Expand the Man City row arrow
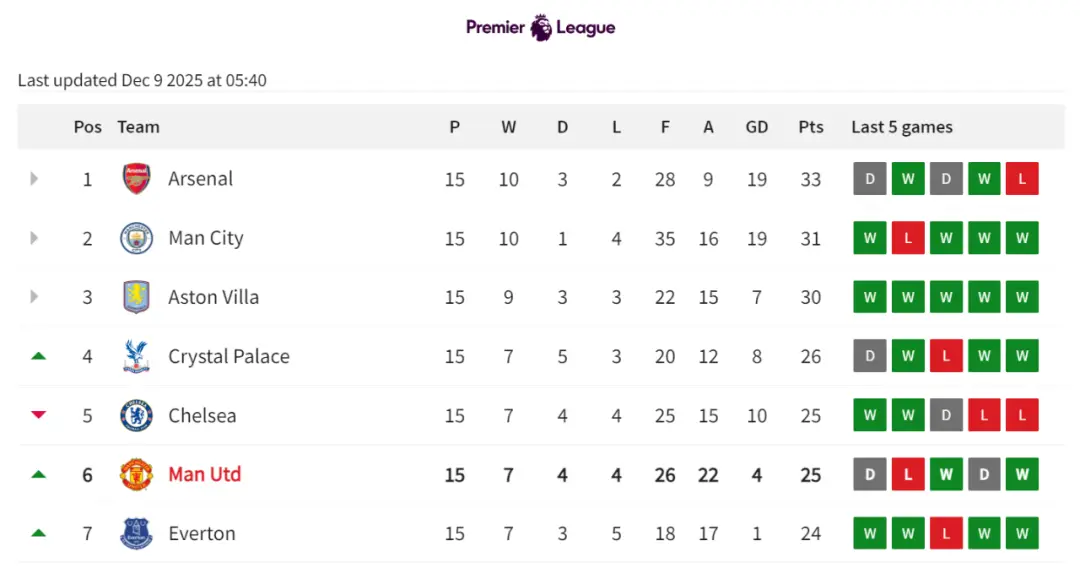This screenshot has height=568, width=1080. (x=34, y=238)
